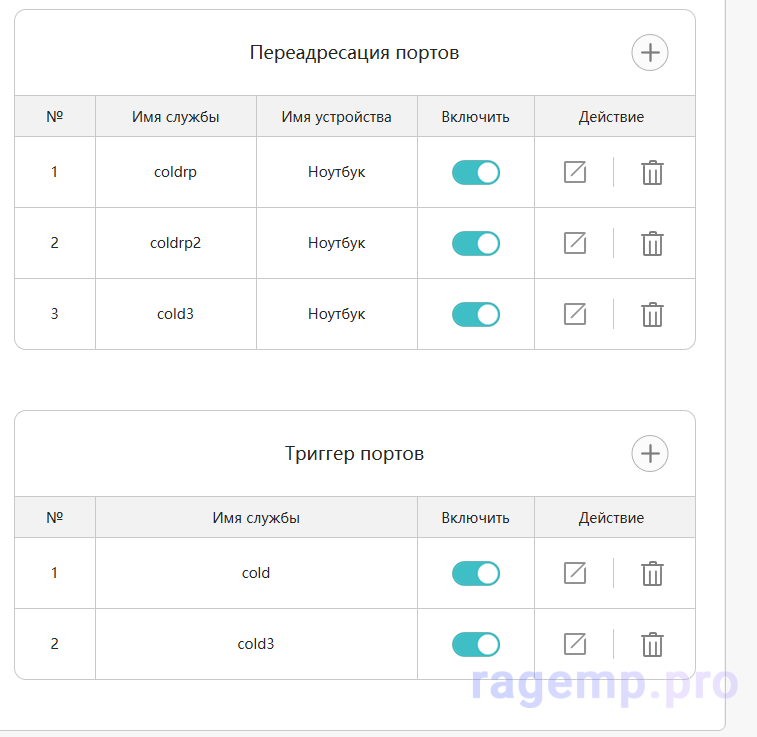Turn off the coldrp2 forwarding switch
The image size is (757, 737).
(476, 243)
